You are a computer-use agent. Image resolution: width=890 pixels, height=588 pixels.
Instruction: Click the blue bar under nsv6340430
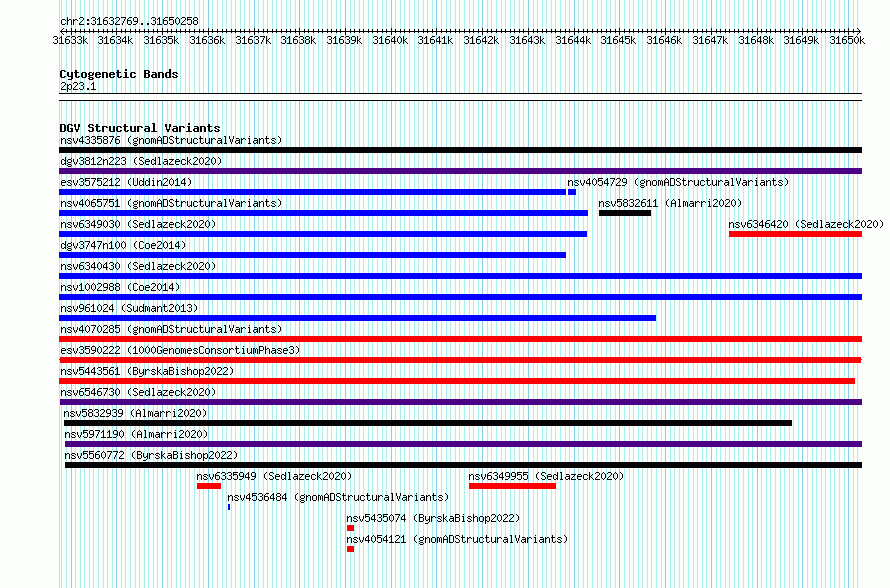pyautogui.click(x=460, y=276)
